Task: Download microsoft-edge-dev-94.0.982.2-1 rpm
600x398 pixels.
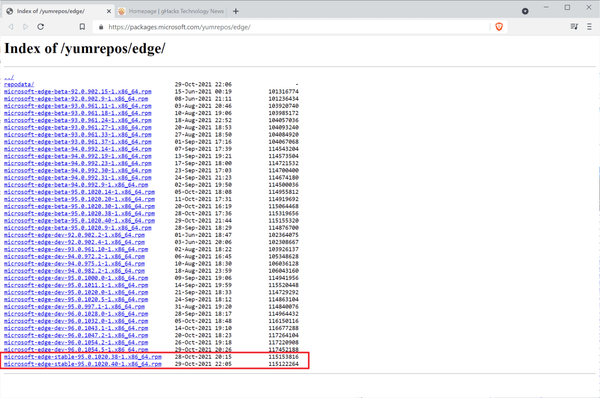Action: coord(75,271)
